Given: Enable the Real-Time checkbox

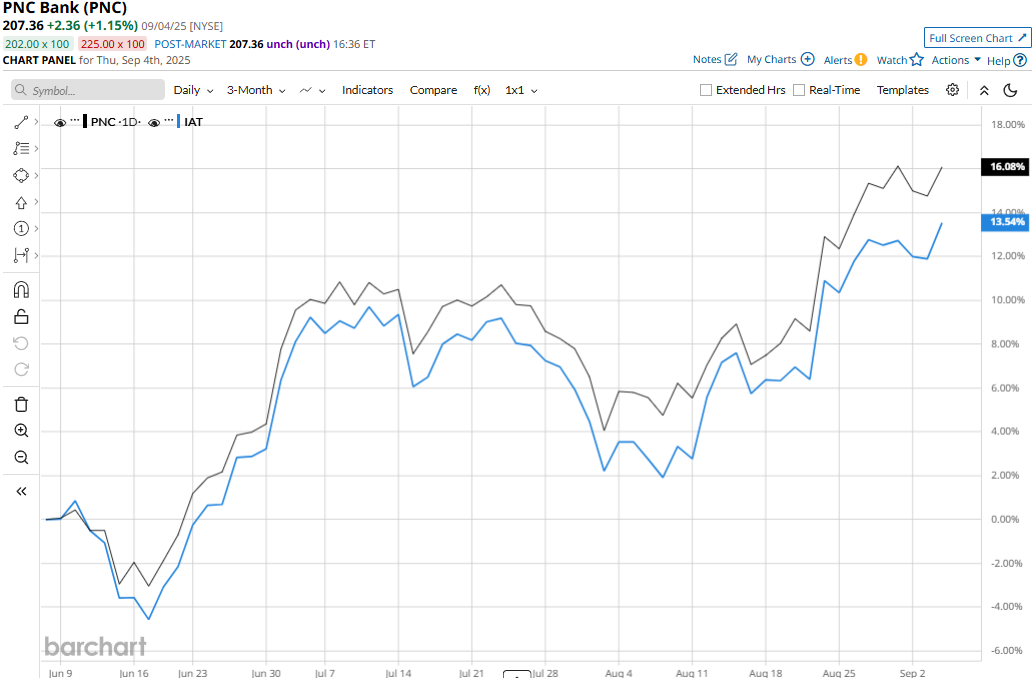Looking at the screenshot, I should [x=799, y=90].
